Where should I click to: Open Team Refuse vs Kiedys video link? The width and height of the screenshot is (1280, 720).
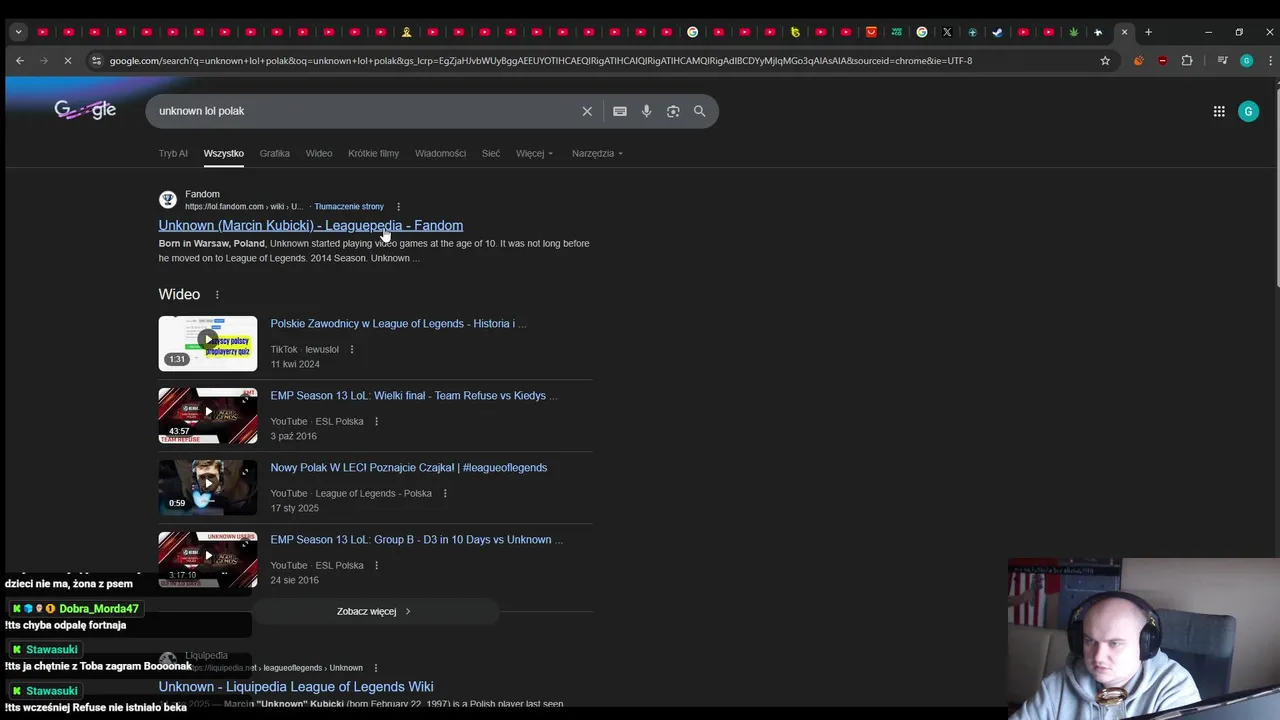414,396
